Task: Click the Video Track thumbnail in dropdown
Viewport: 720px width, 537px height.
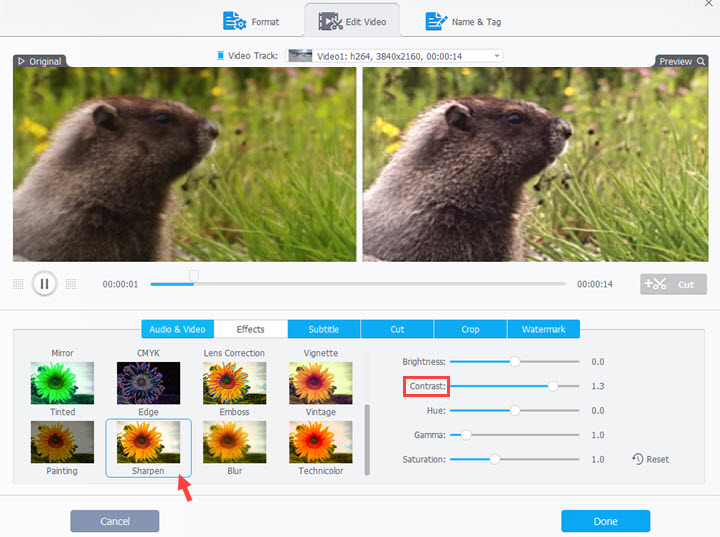Action: [300, 56]
